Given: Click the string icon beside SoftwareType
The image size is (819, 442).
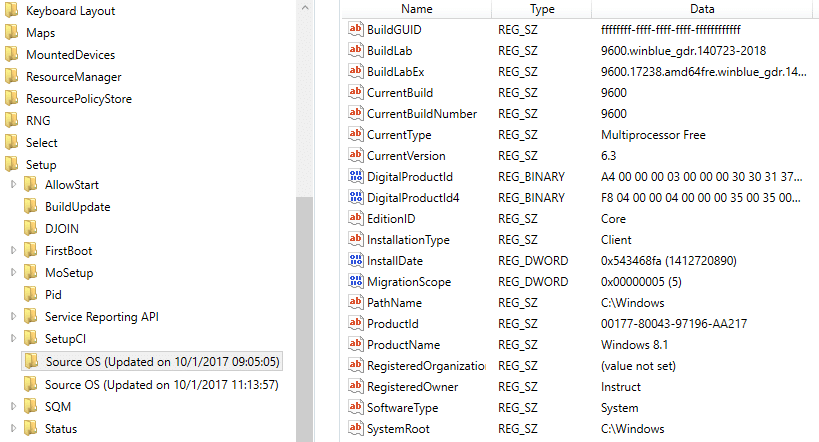Looking at the screenshot, I should [x=356, y=408].
